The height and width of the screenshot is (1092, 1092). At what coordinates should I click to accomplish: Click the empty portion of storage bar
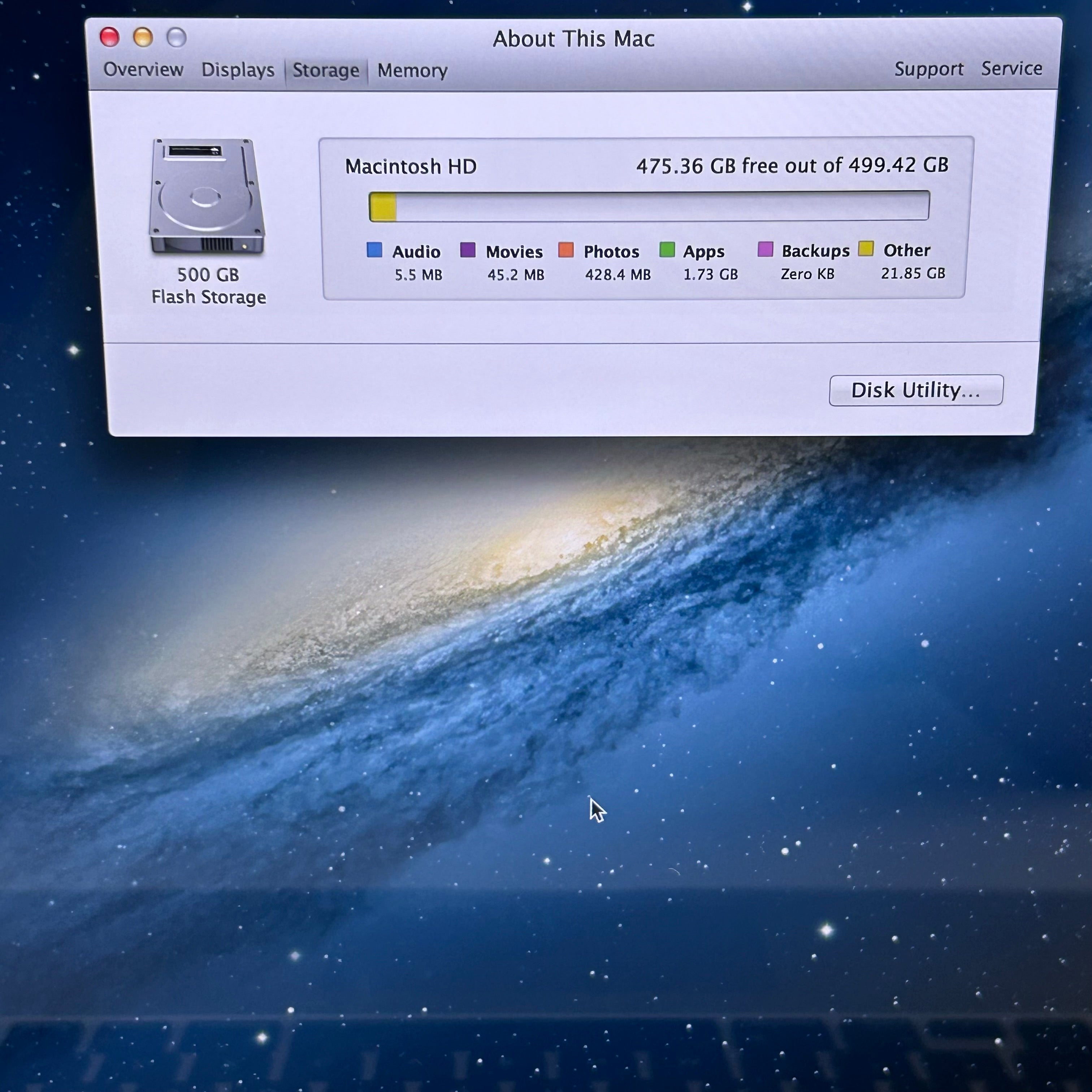[x=662, y=206]
